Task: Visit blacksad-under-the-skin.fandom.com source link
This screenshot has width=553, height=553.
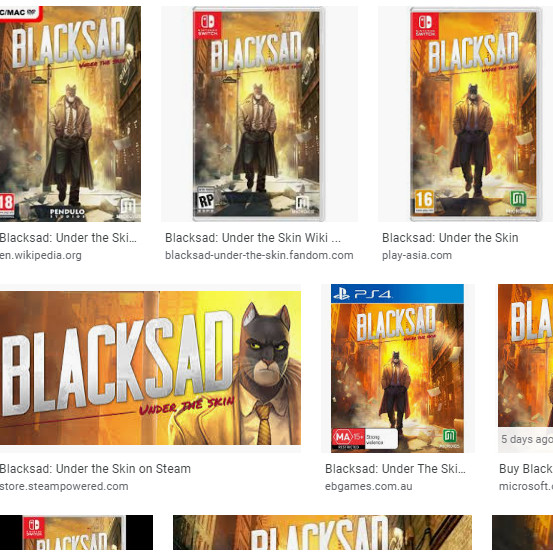Action: coord(259,255)
